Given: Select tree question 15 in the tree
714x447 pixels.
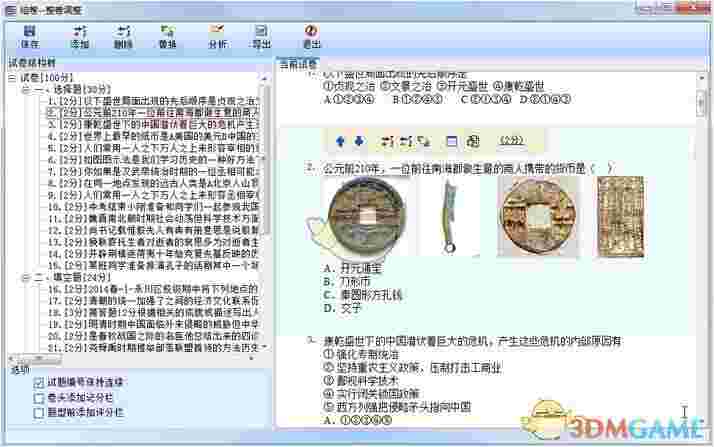Looking at the screenshot, I should (153, 265).
